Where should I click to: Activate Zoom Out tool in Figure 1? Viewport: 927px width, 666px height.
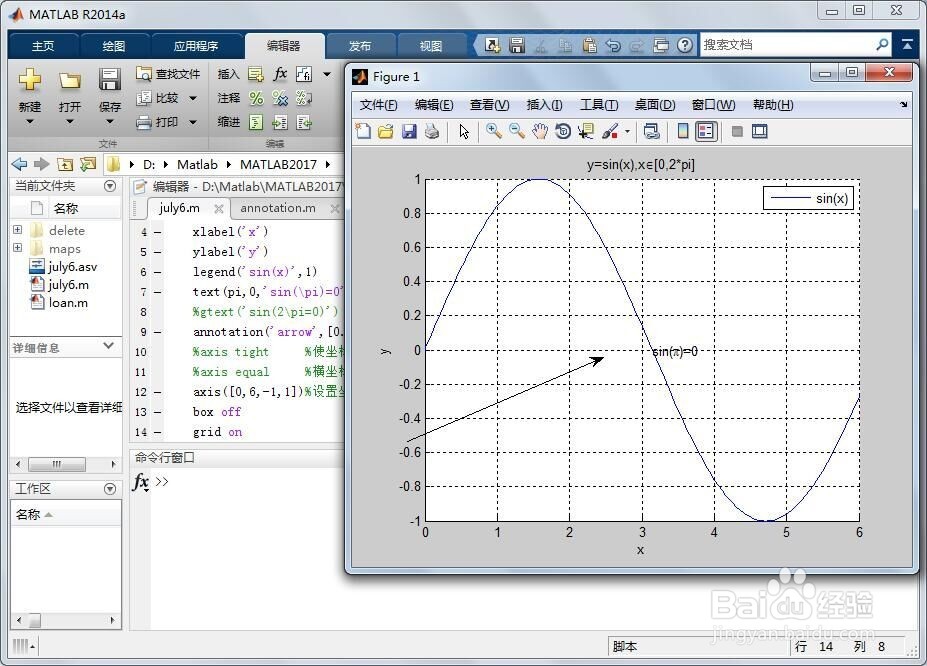(517, 131)
